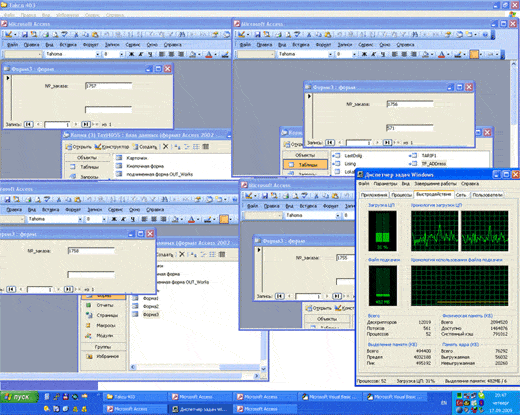Open object selector combo in order 1757 window
520x415 pixels.
tap(40, 54)
